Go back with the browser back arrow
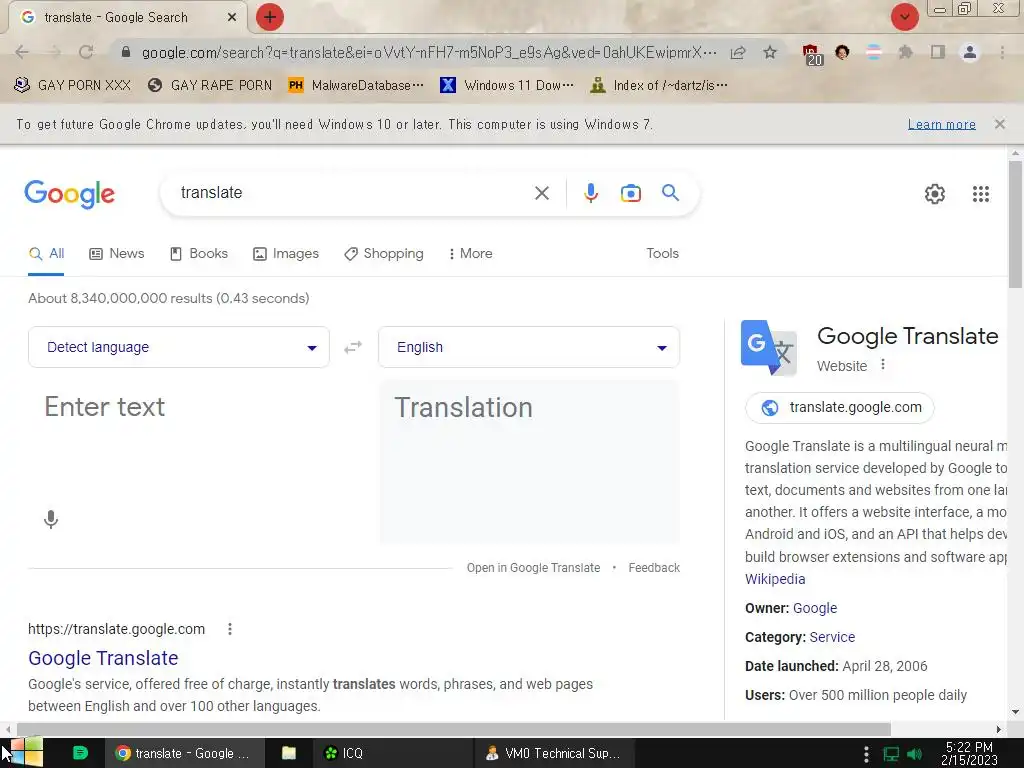1024x768 pixels. click(x=22, y=52)
